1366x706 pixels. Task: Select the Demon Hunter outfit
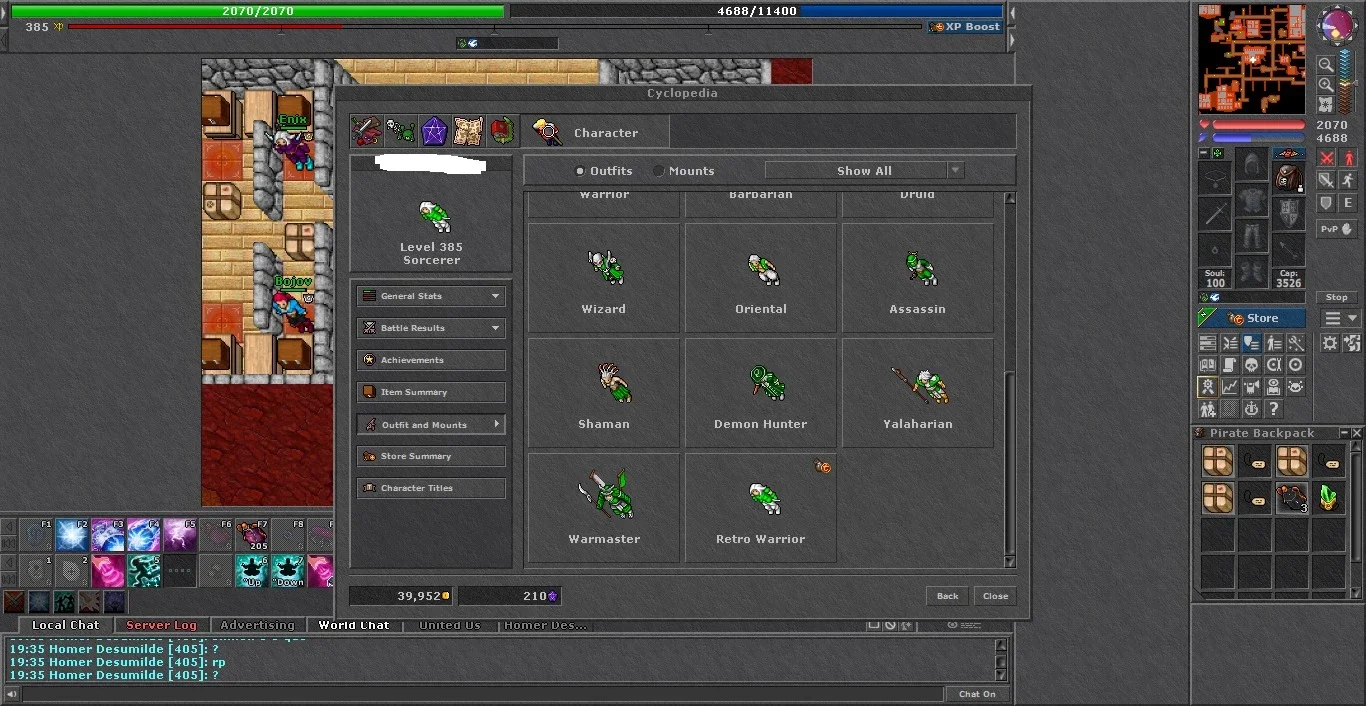tap(761, 393)
